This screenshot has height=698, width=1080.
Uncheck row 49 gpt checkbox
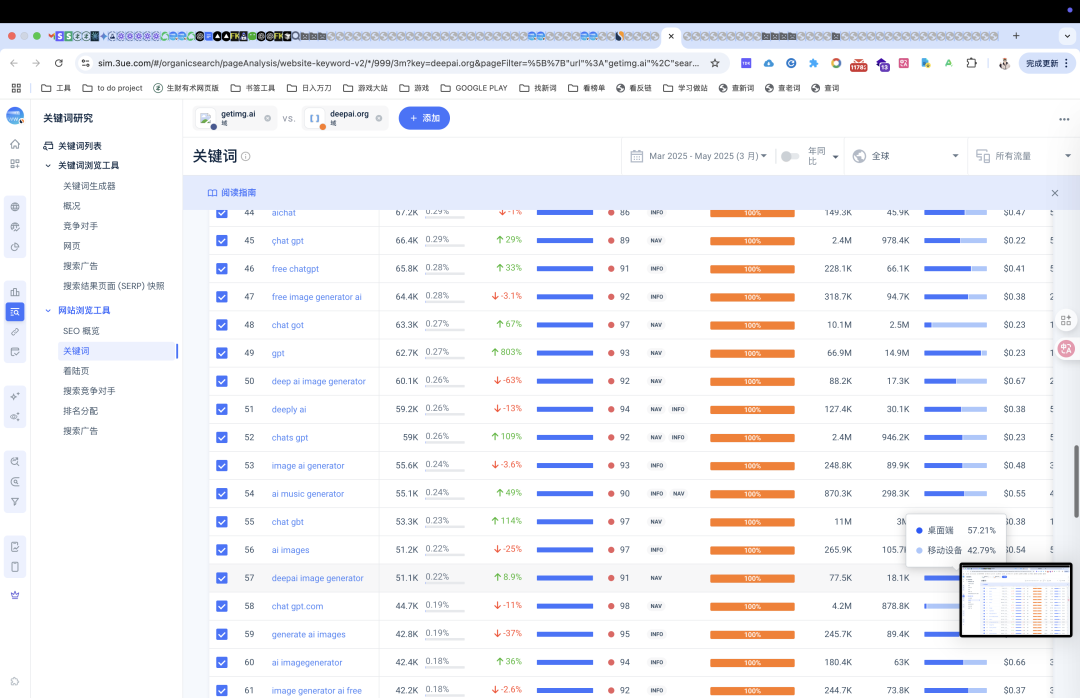(222, 353)
